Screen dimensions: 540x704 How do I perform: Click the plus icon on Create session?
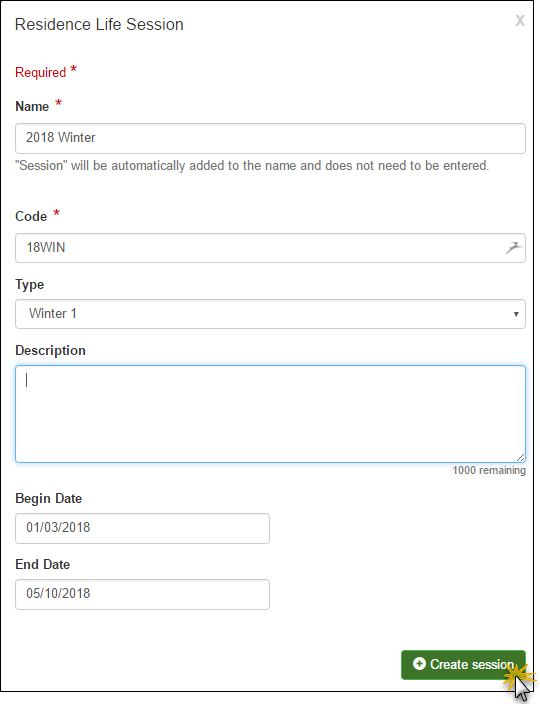(419, 664)
